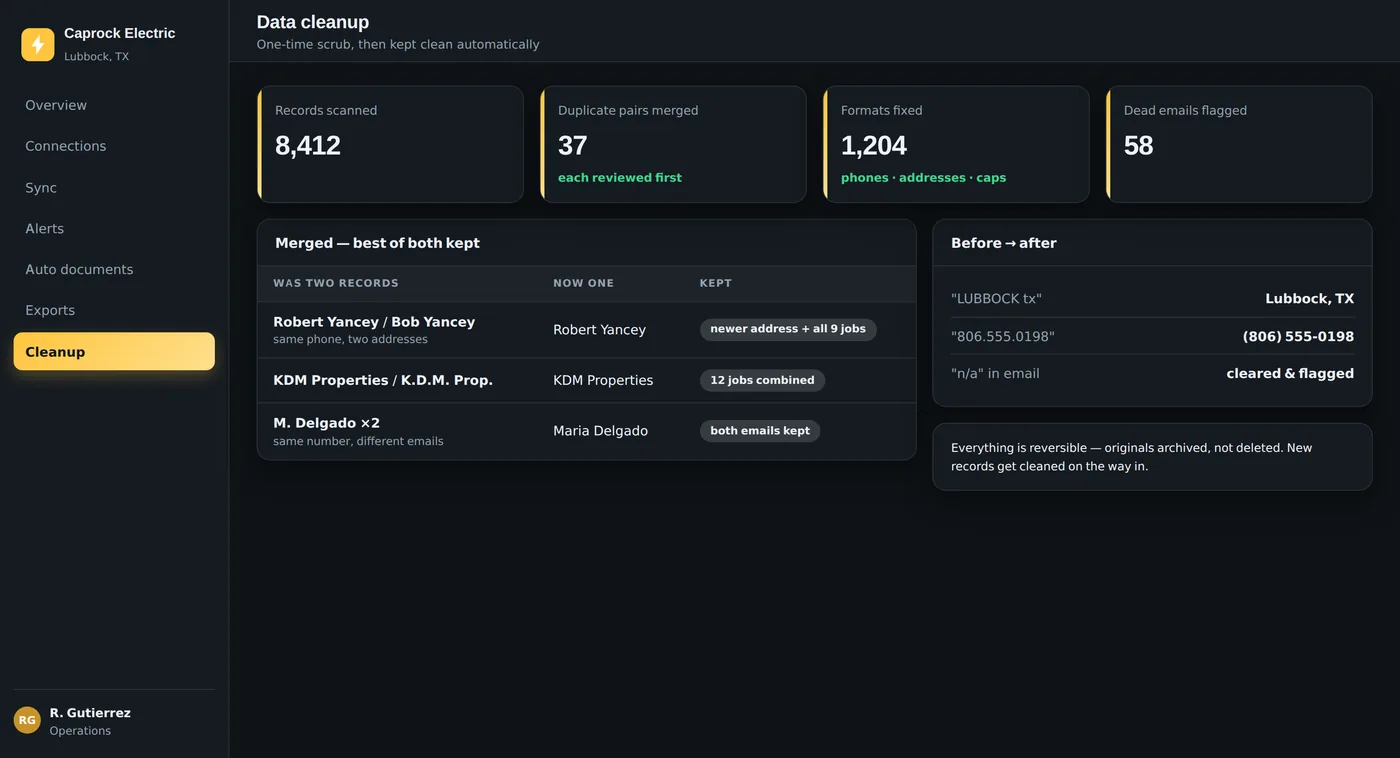Viewport: 1400px width, 758px height.
Task: Click the 'cleared & flagged' result
Action: pyautogui.click(x=1290, y=374)
